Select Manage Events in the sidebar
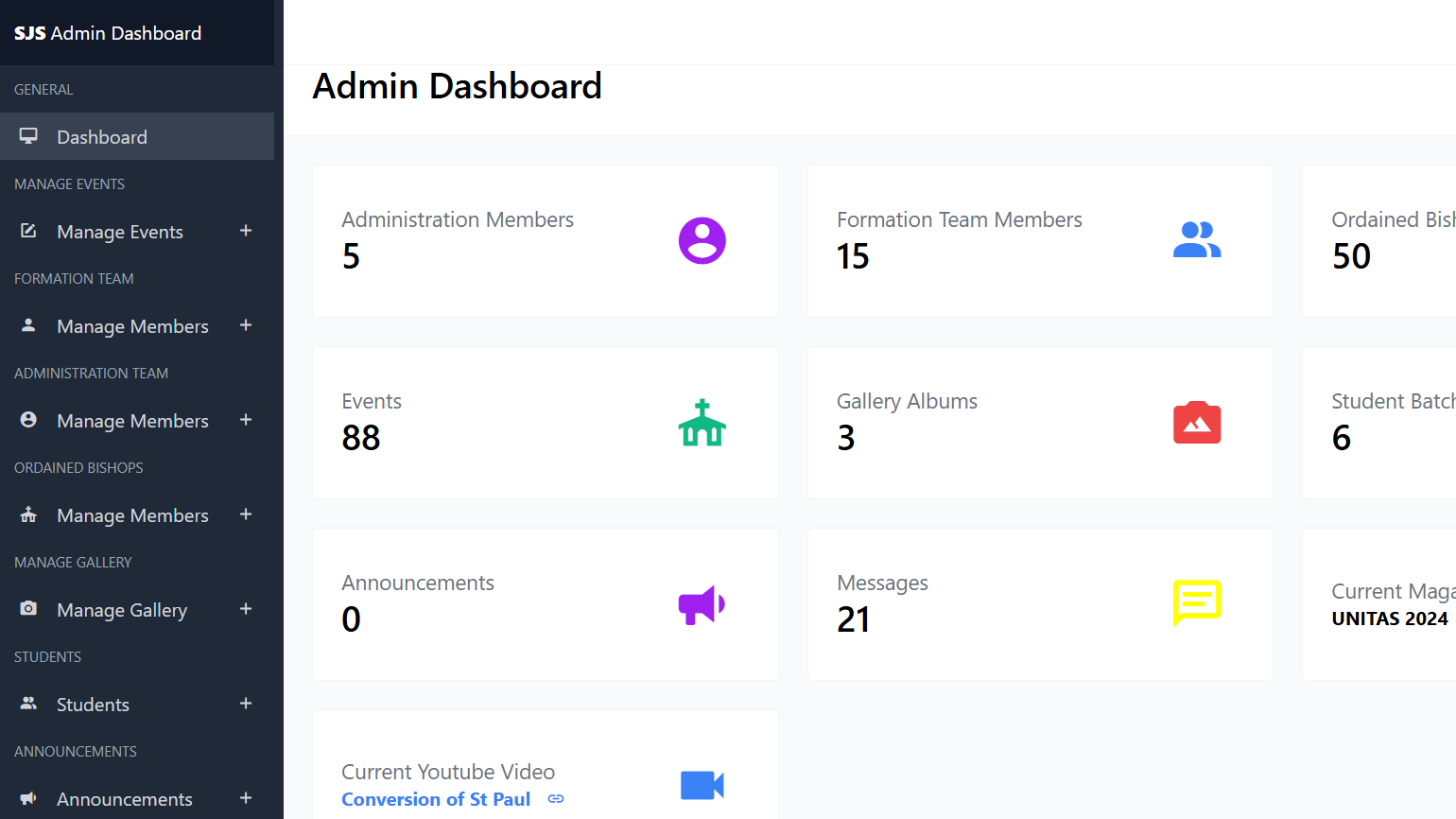Image resolution: width=1456 pixels, height=819 pixels. (137, 231)
